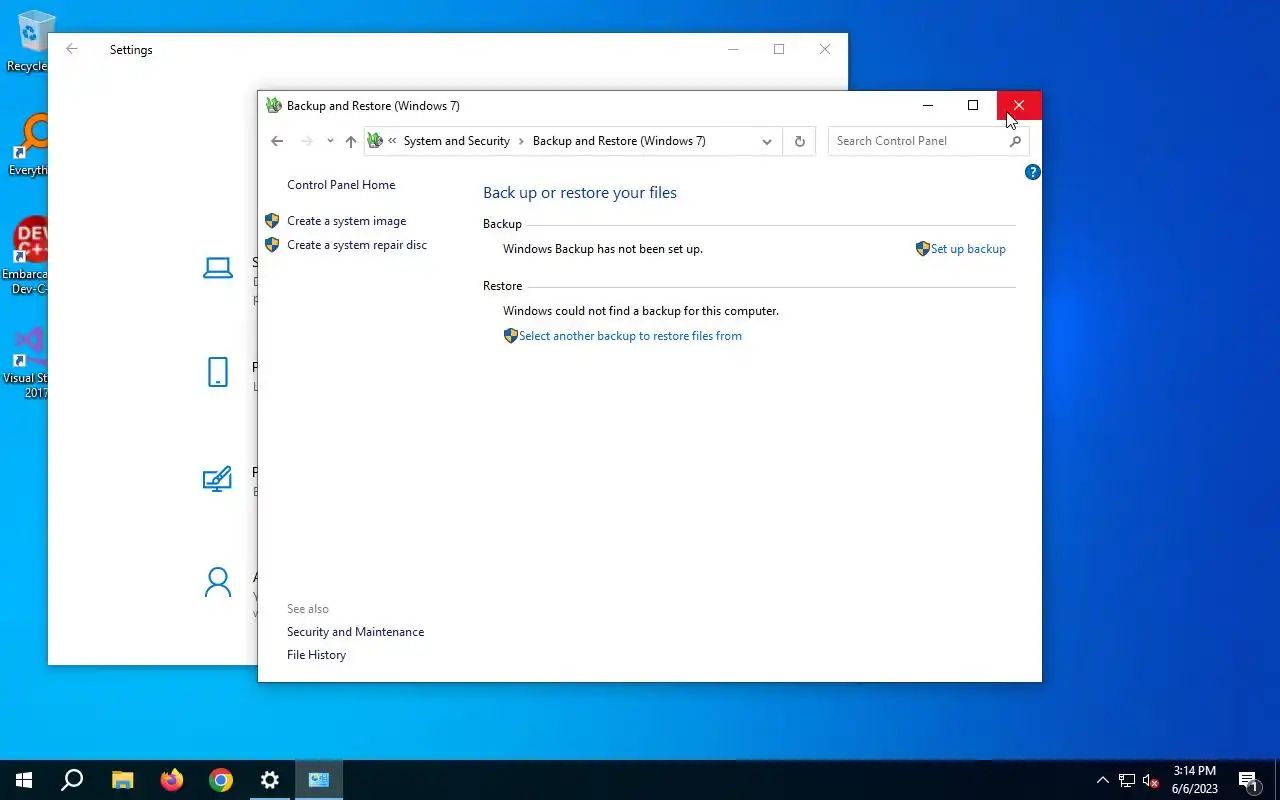Screen dimensions: 1280x800
Task: Open File History link
Action: (316, 655)
